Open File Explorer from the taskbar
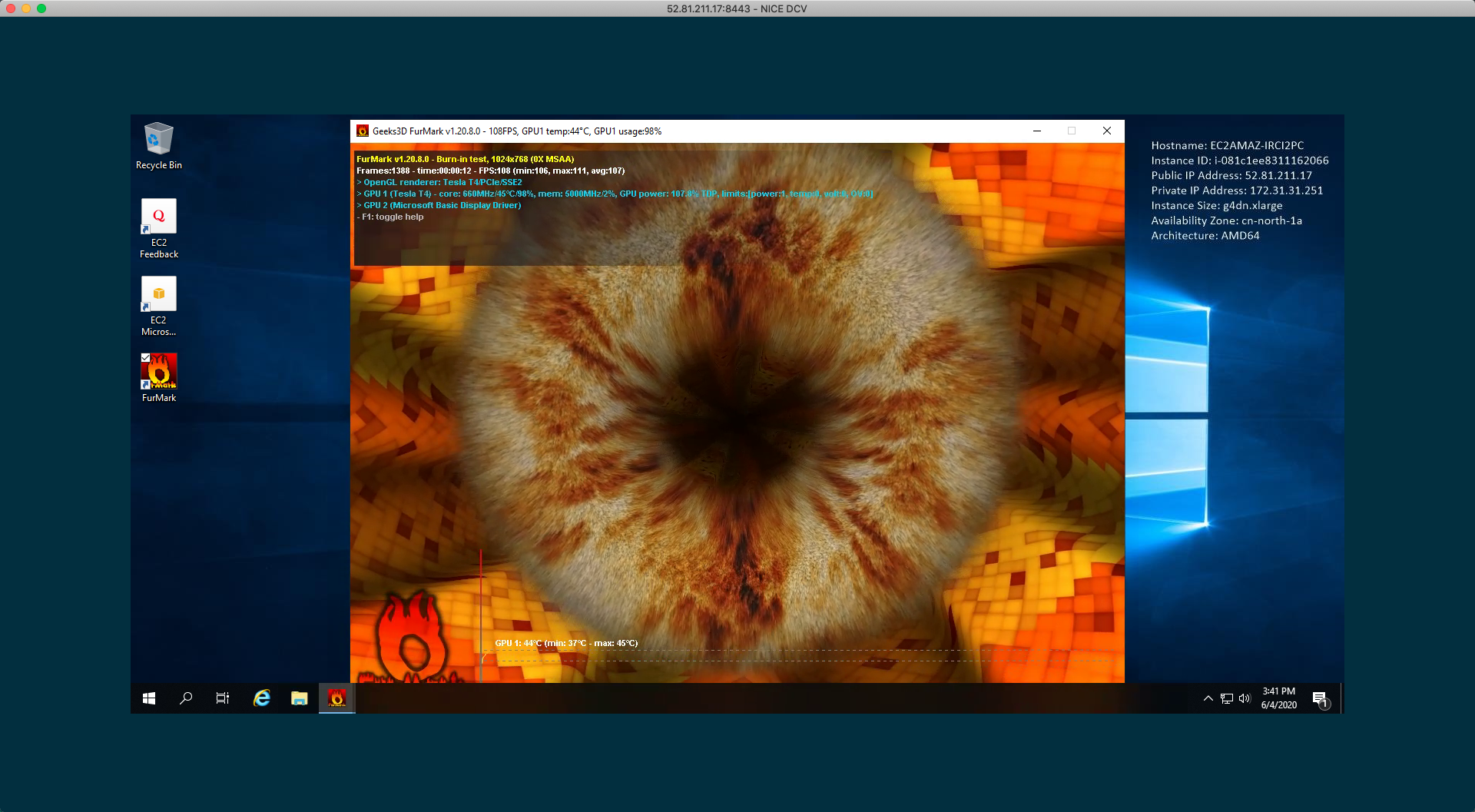This screenshot has height=812, width=1475. (x=299, y=698)
